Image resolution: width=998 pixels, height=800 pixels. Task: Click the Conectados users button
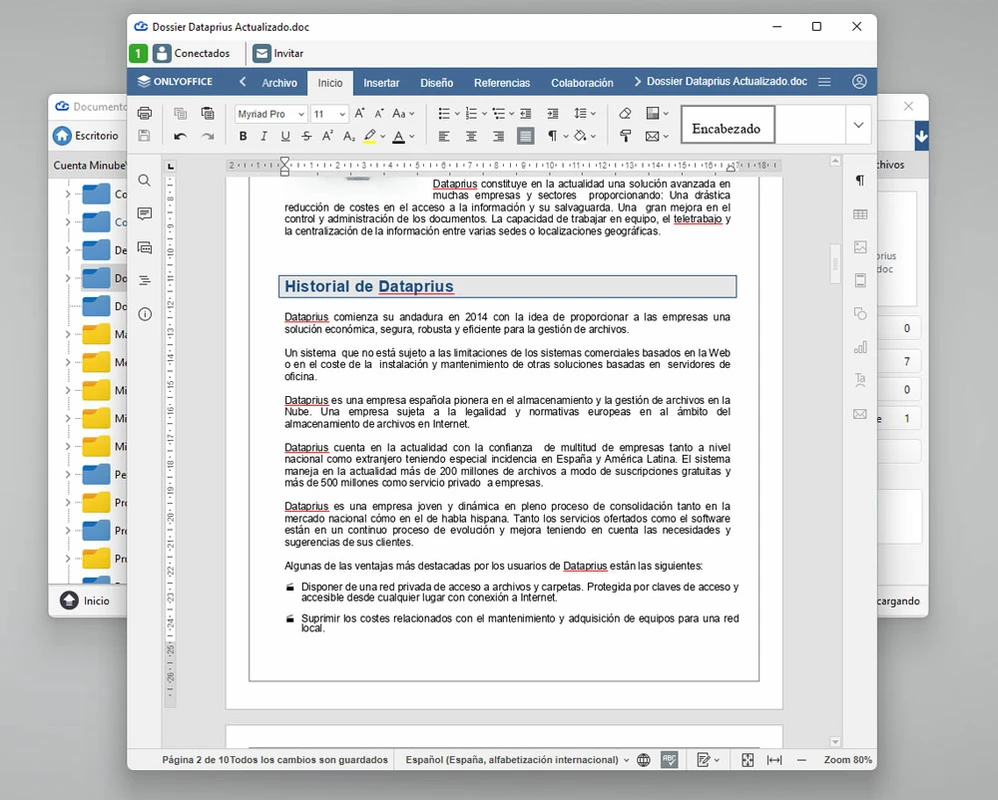191,53
